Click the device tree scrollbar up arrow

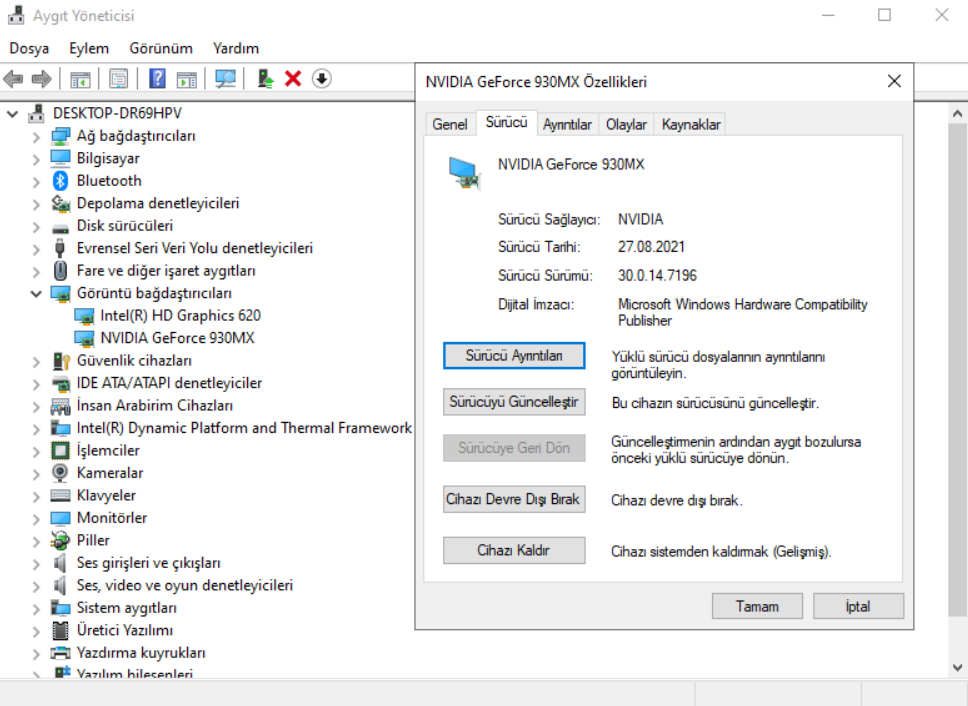[x=958, y=114]
